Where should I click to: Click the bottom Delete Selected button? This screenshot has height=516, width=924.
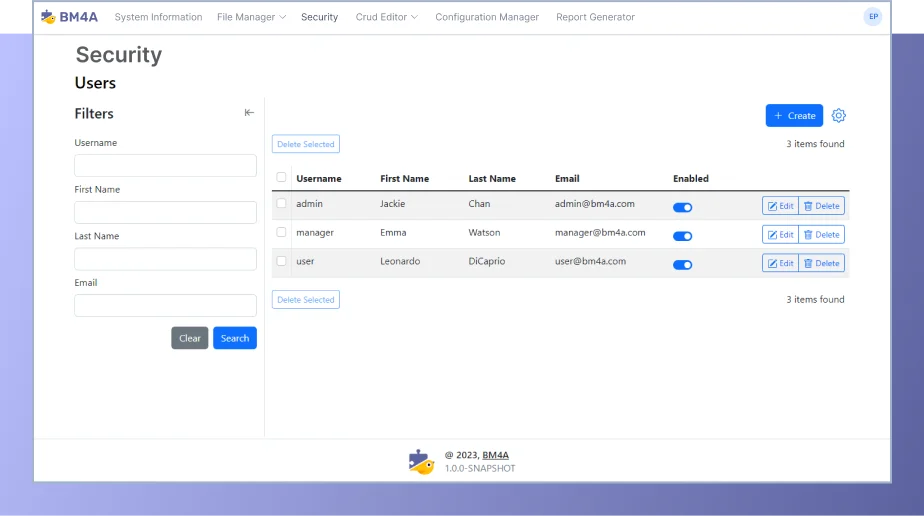(305, 299)
